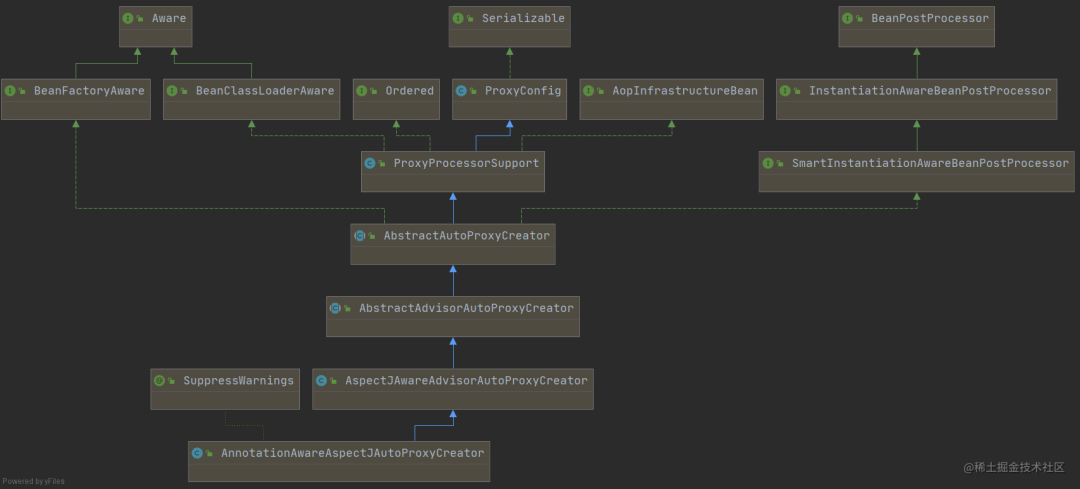
Task: Click the interface icon beside Ordered
Action: click(x=363, y=90)
